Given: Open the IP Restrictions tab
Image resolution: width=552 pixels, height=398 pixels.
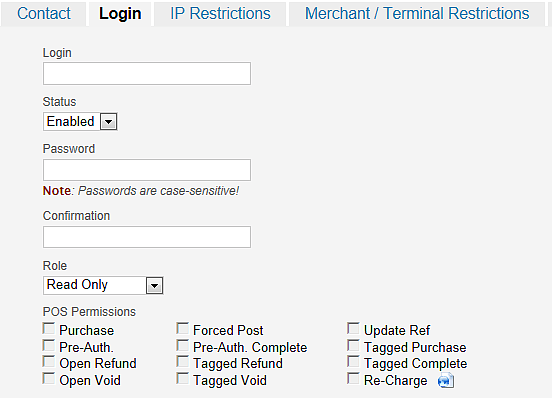Looking at the screenshot, I should pyautogui.click(x=220, y=14).
